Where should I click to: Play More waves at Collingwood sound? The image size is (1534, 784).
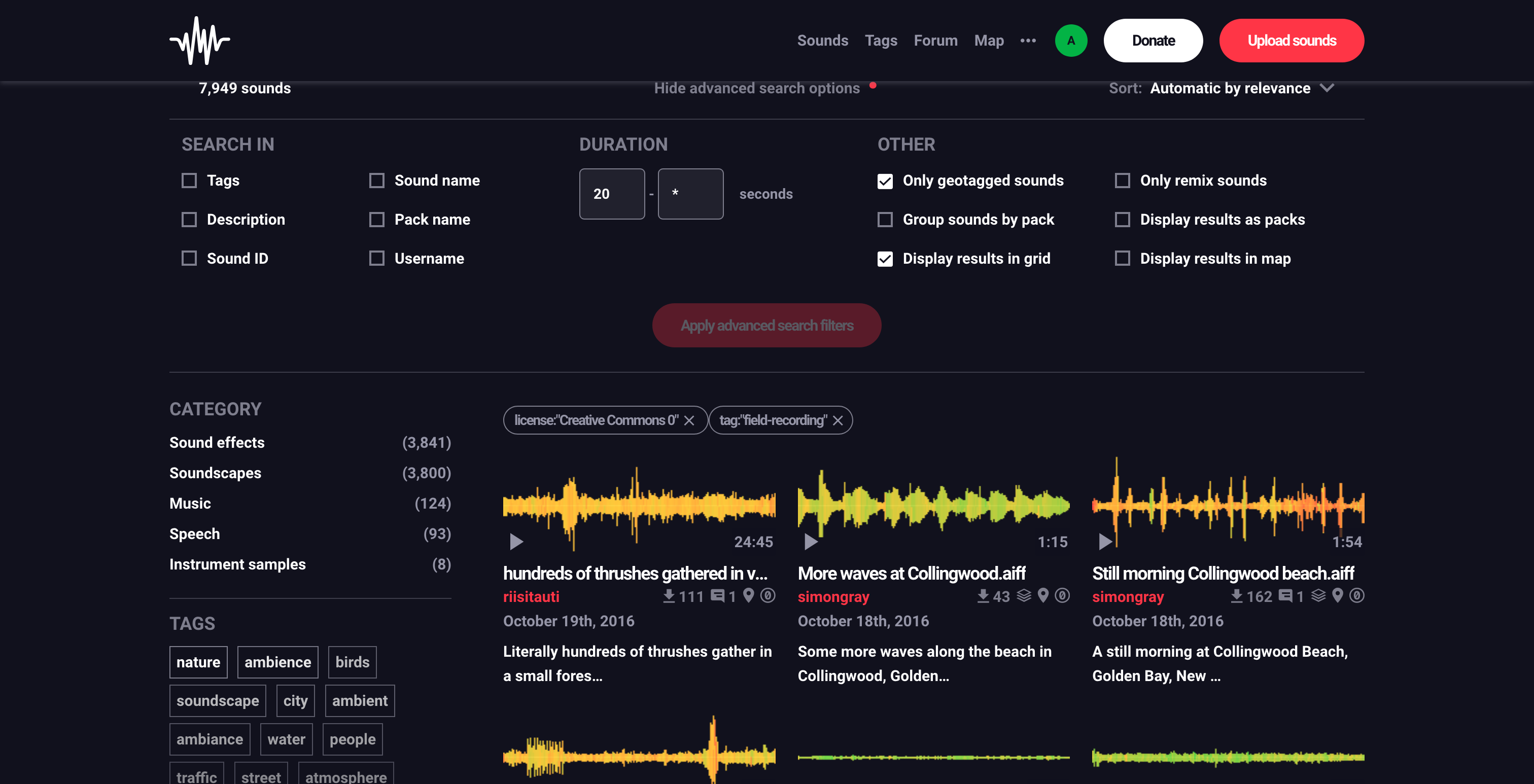[811, 542]
